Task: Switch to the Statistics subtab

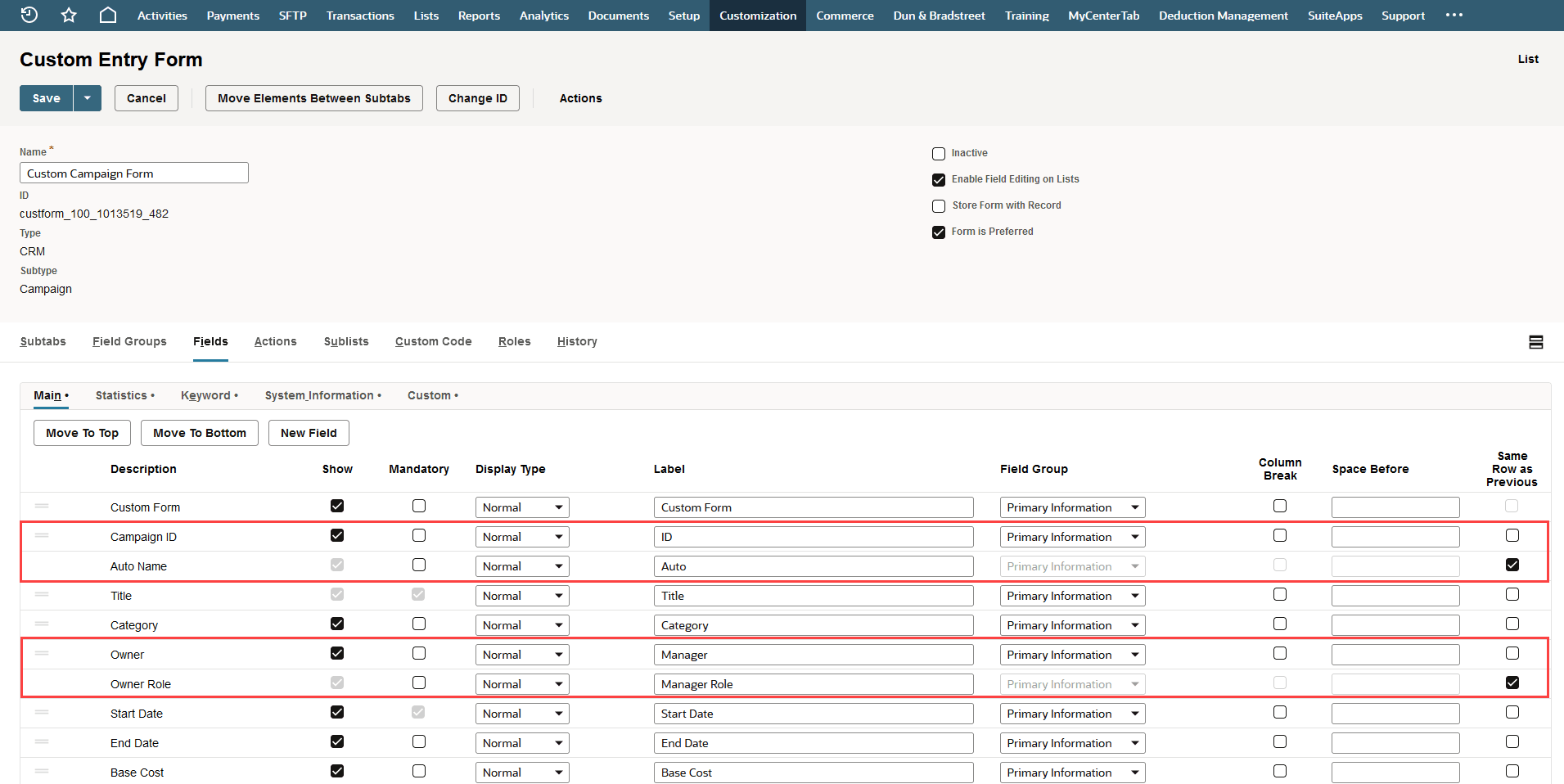Action: pos(121,395)
